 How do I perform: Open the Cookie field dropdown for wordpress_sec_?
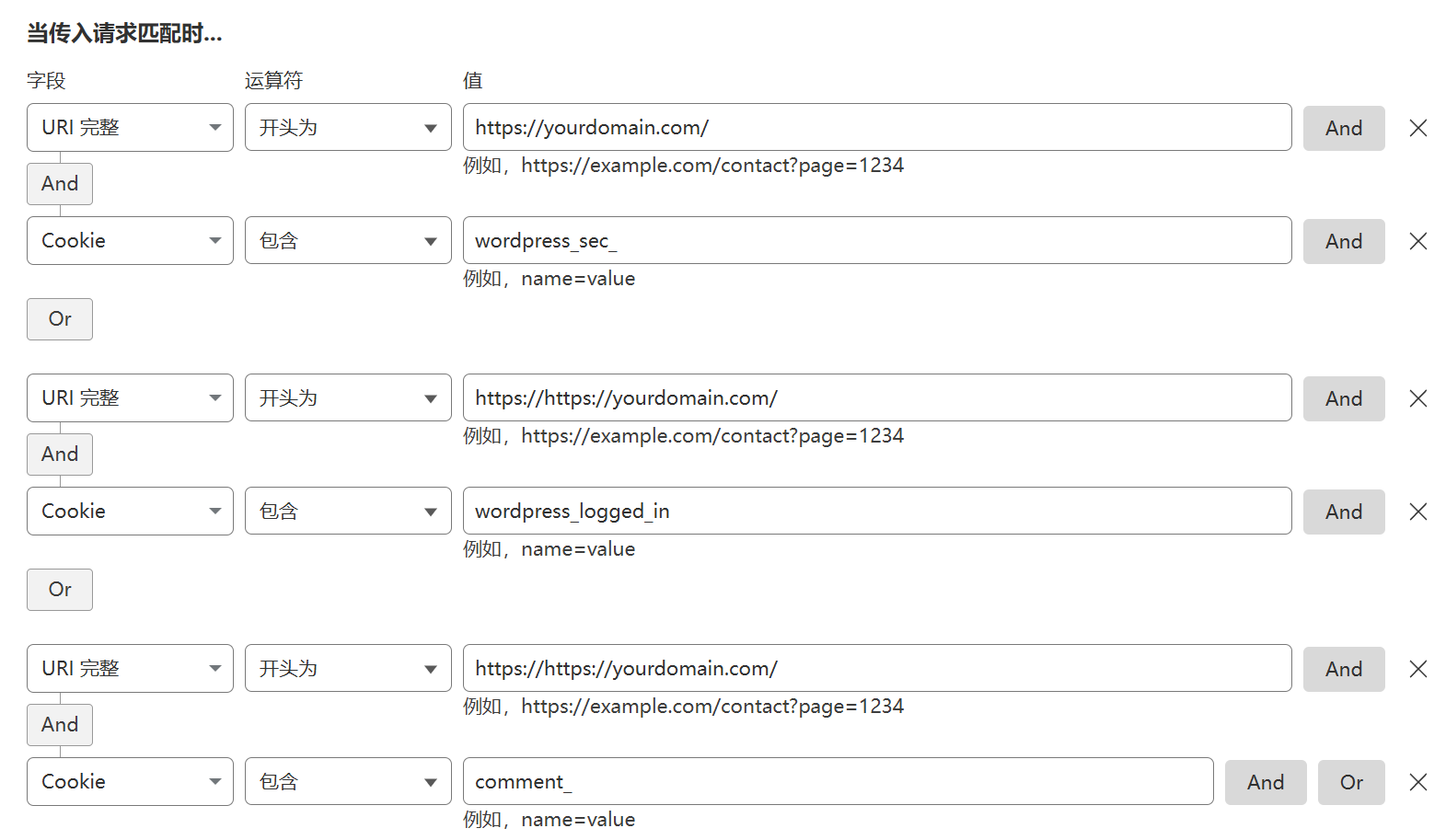[x=129, y=240]
